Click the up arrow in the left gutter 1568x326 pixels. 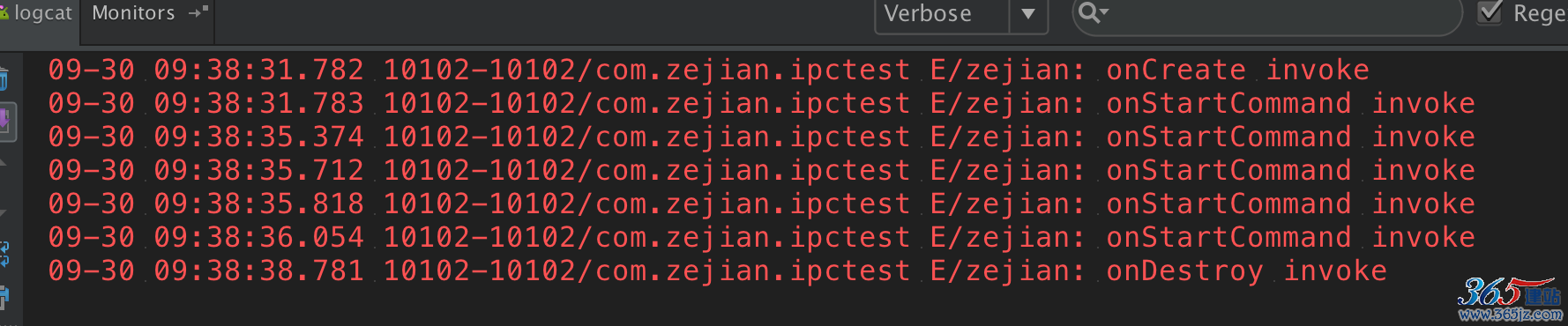coord(3,163)
